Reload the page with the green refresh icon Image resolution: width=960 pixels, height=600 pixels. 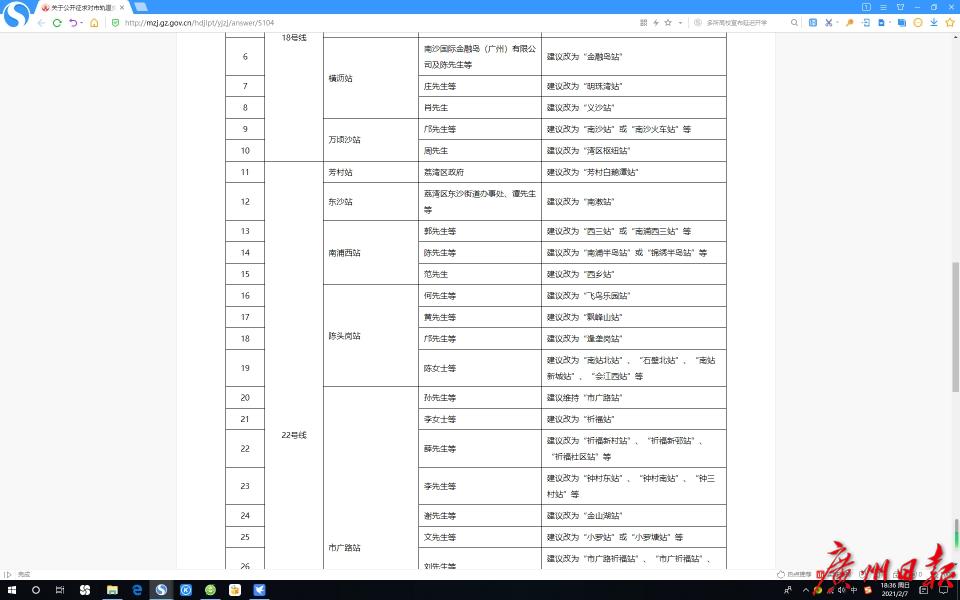[x=57, y=22]
